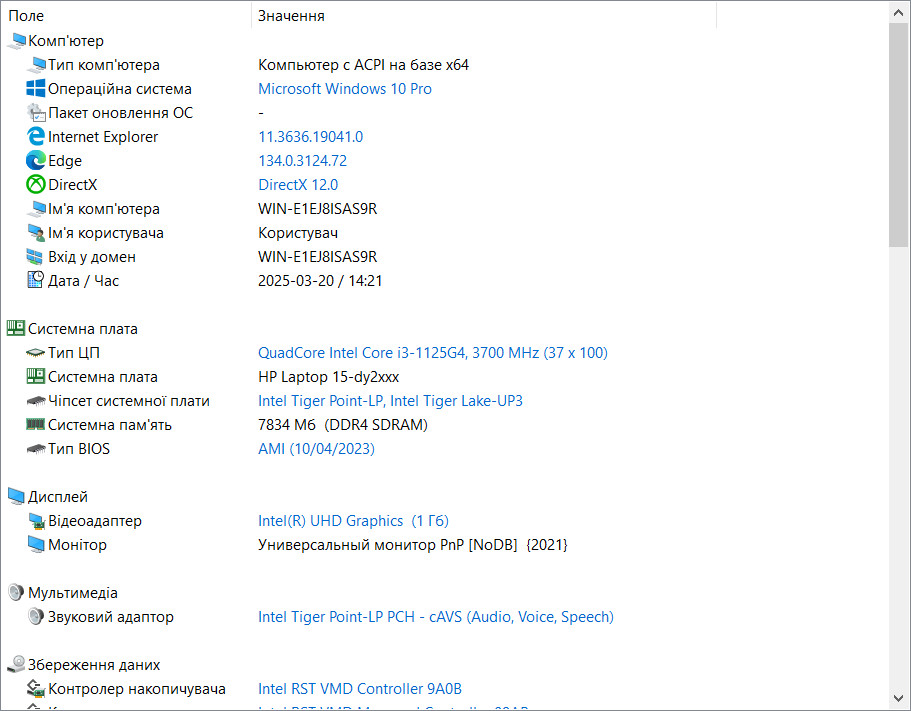Image resolution: width=911 pixels, height=711 pixels.
Task: Select the Мультимедіа group label
Action: (73, 592)
